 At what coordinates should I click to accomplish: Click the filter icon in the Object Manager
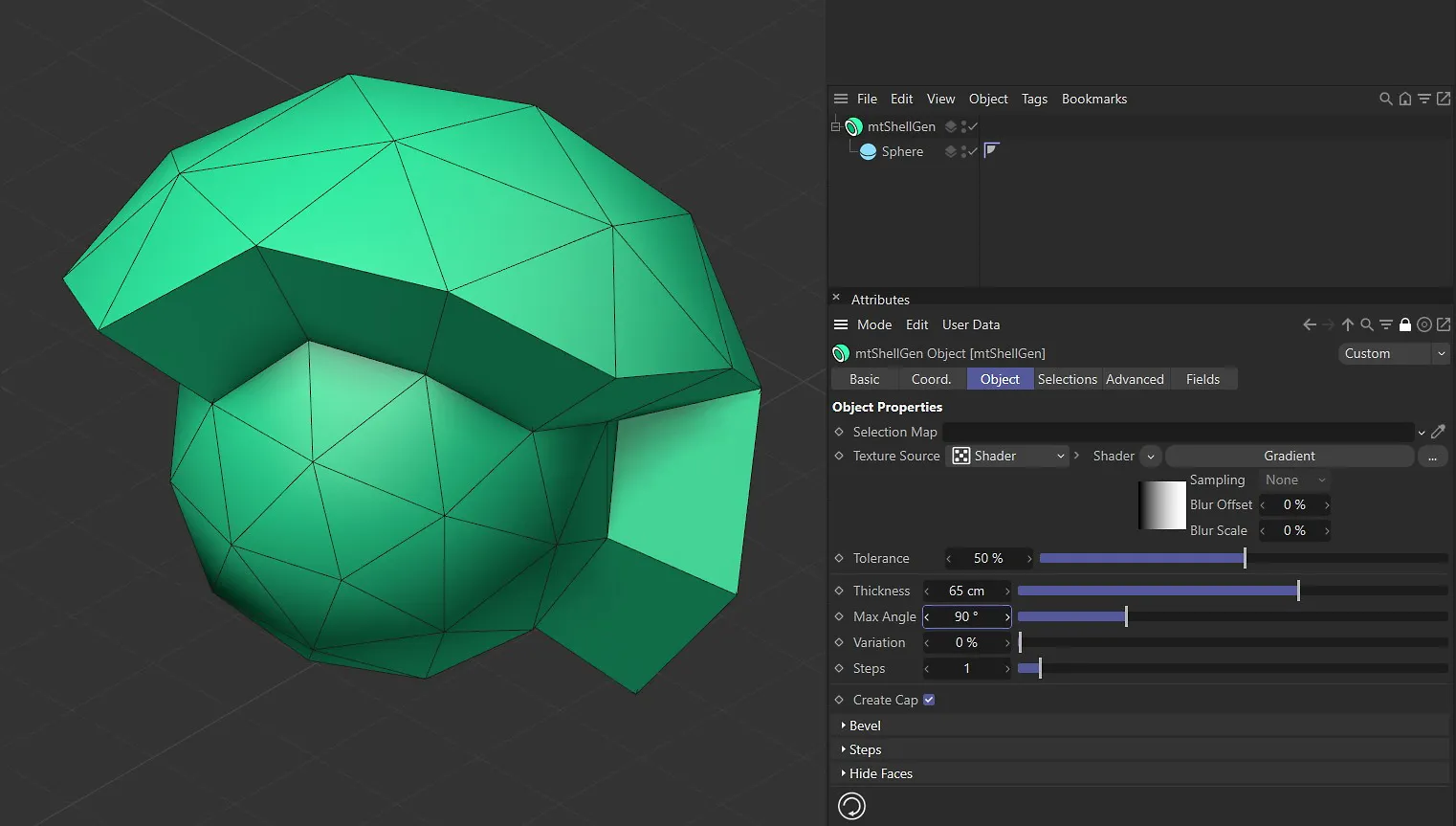[x=1424, y=99]
